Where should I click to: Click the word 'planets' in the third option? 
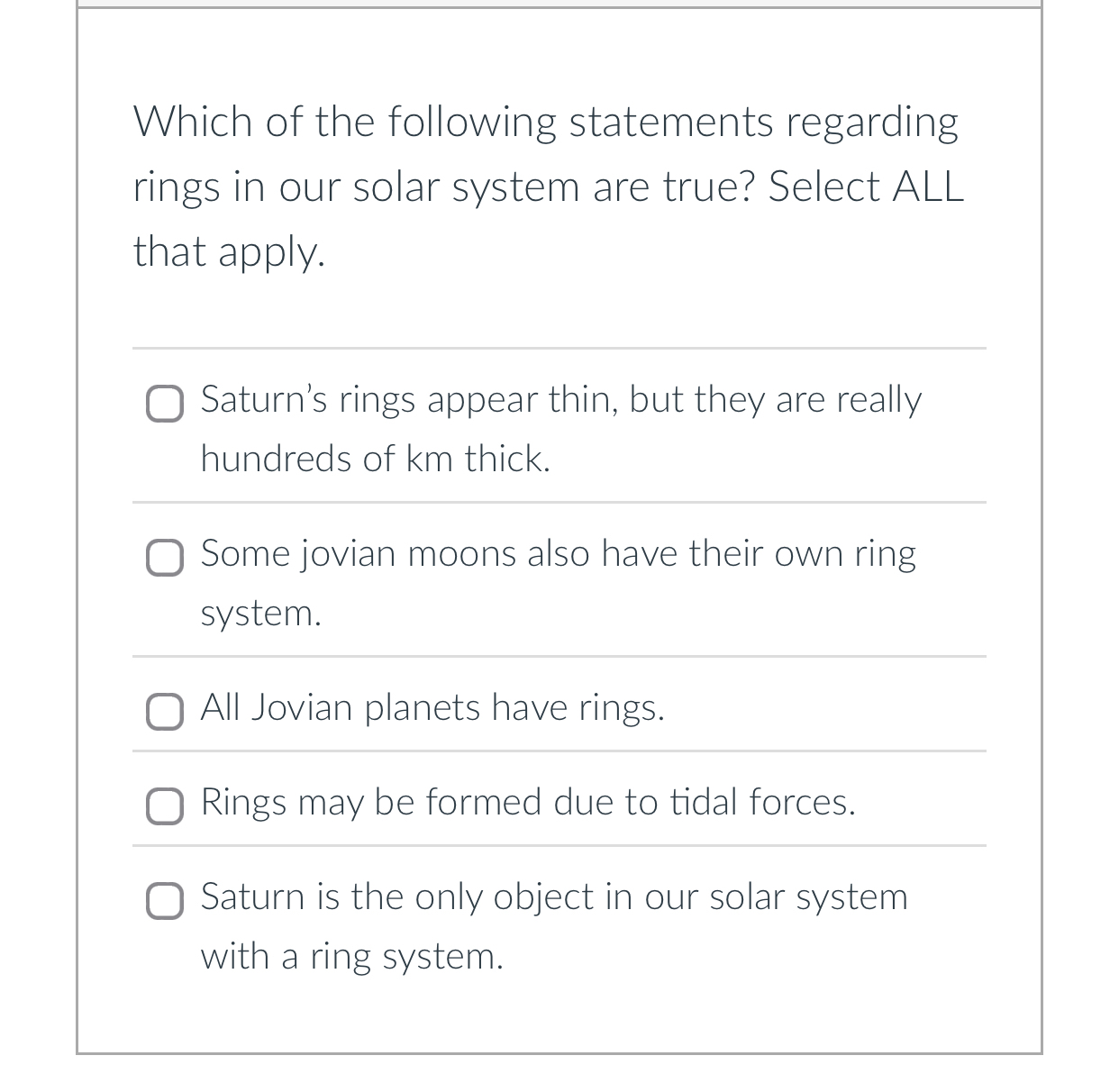pyautogui.click(x=423, y=707)
